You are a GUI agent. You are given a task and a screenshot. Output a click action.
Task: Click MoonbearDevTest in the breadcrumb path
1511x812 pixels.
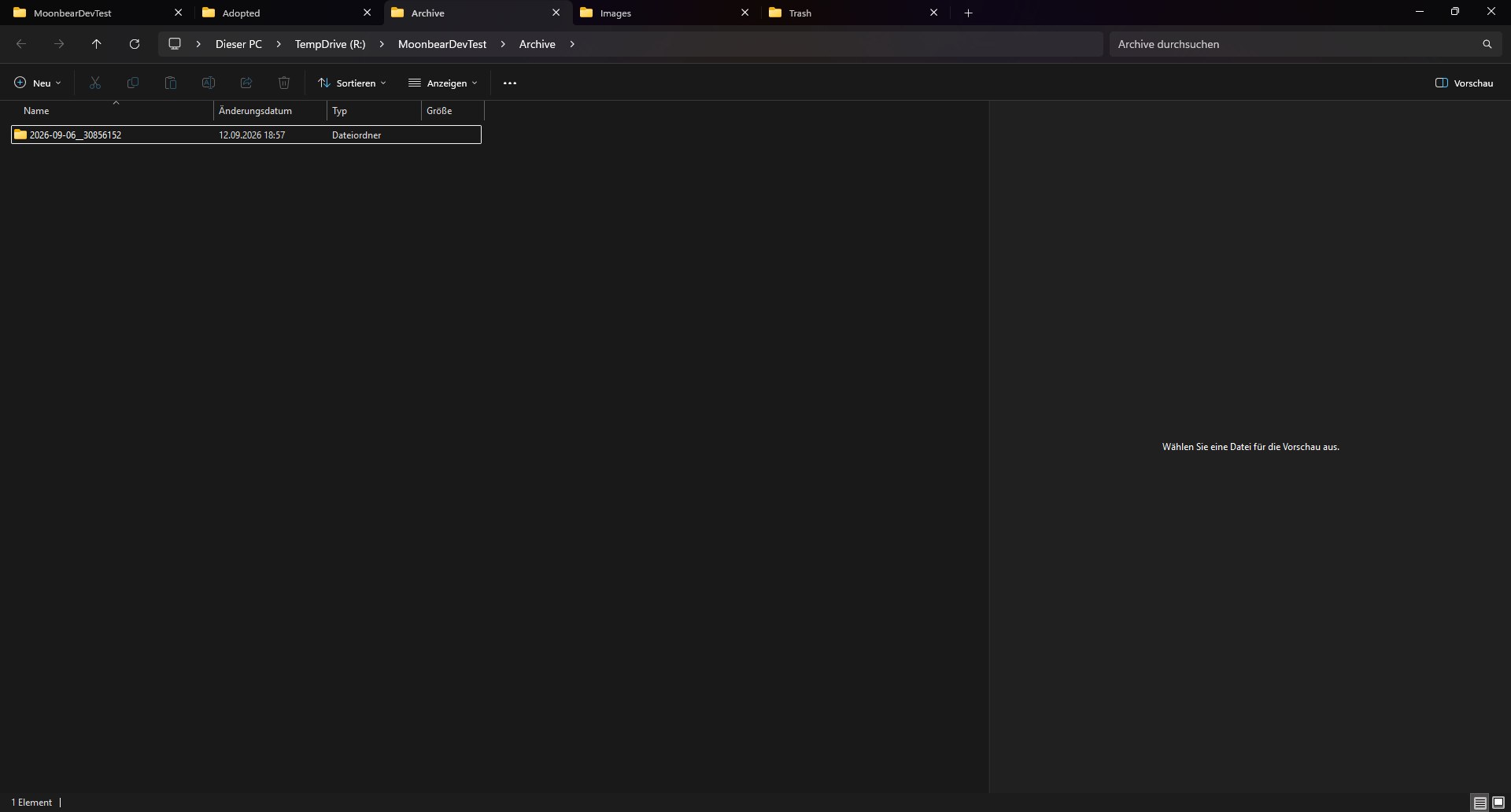[x=442, y=44]
